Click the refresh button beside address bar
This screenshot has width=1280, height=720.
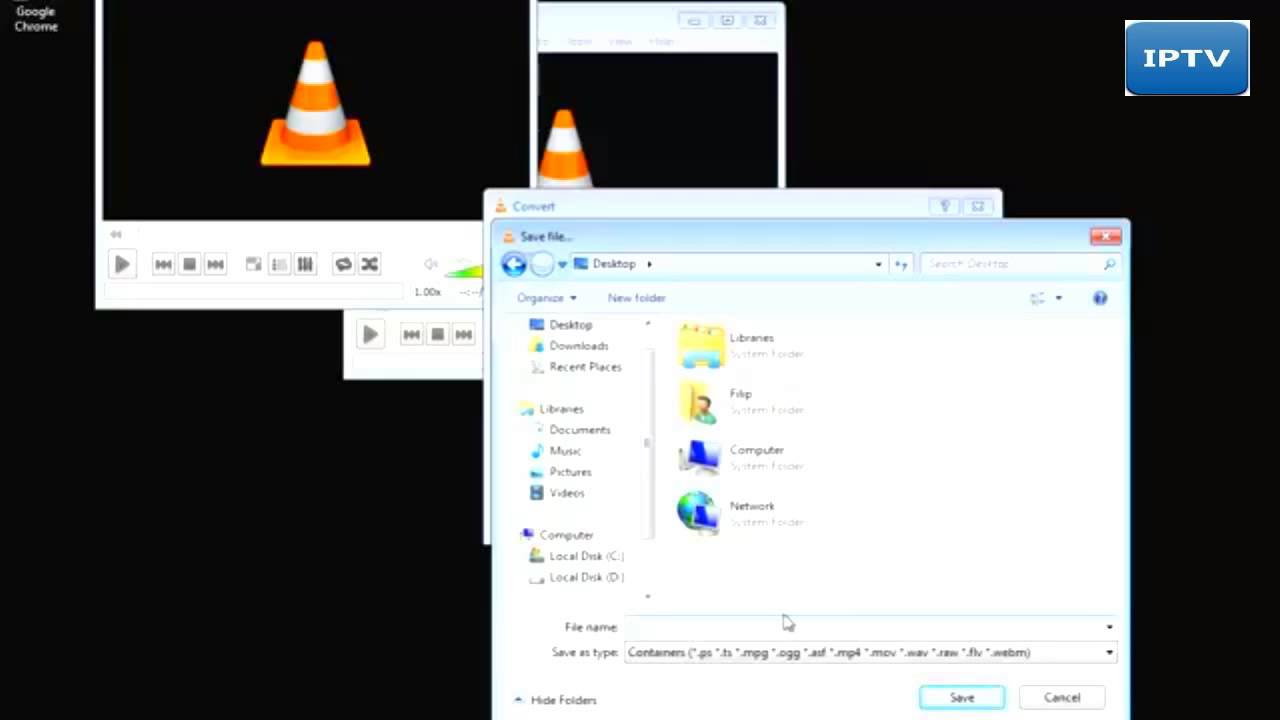[901, 264]
